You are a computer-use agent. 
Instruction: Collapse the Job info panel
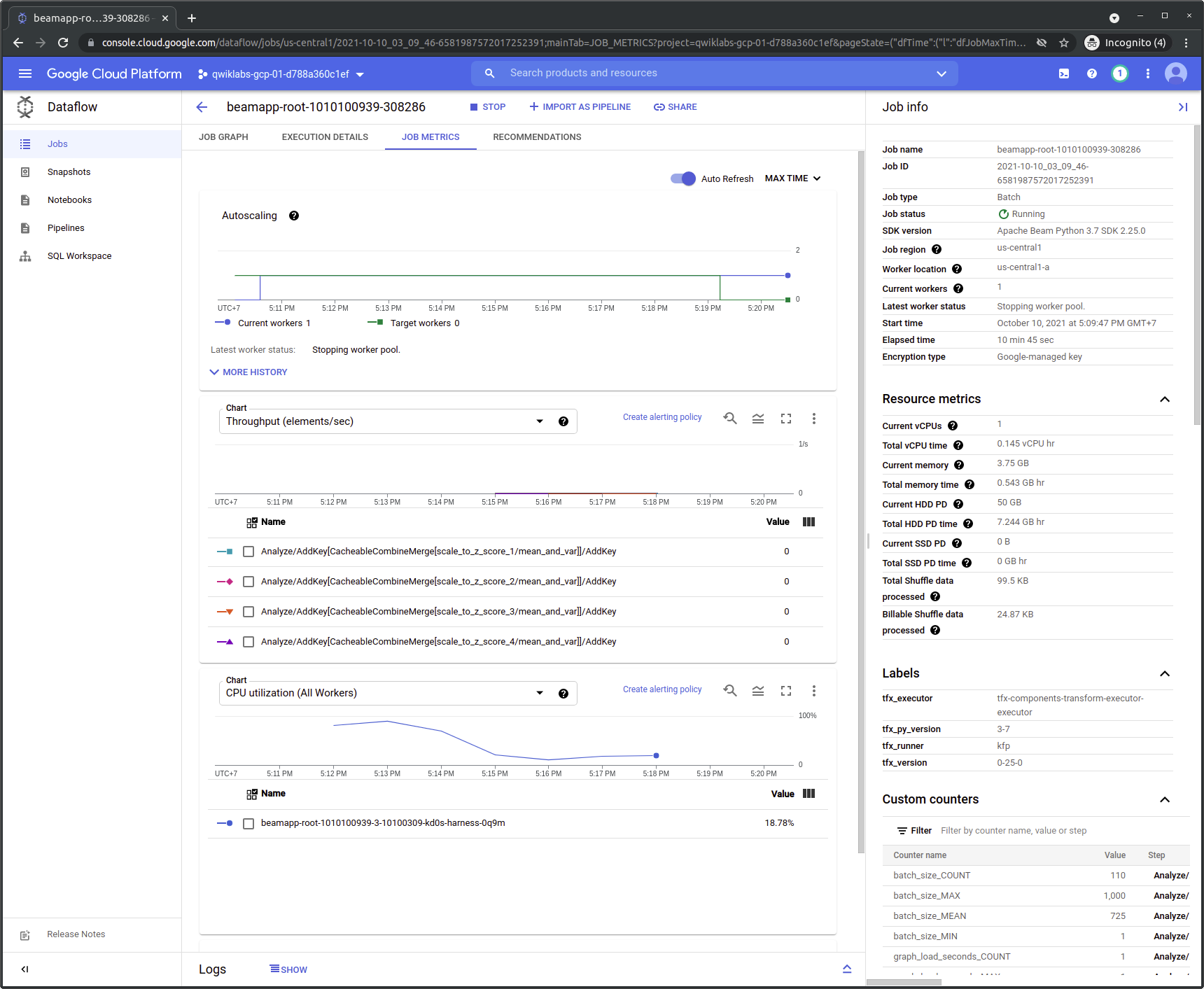1183,107
